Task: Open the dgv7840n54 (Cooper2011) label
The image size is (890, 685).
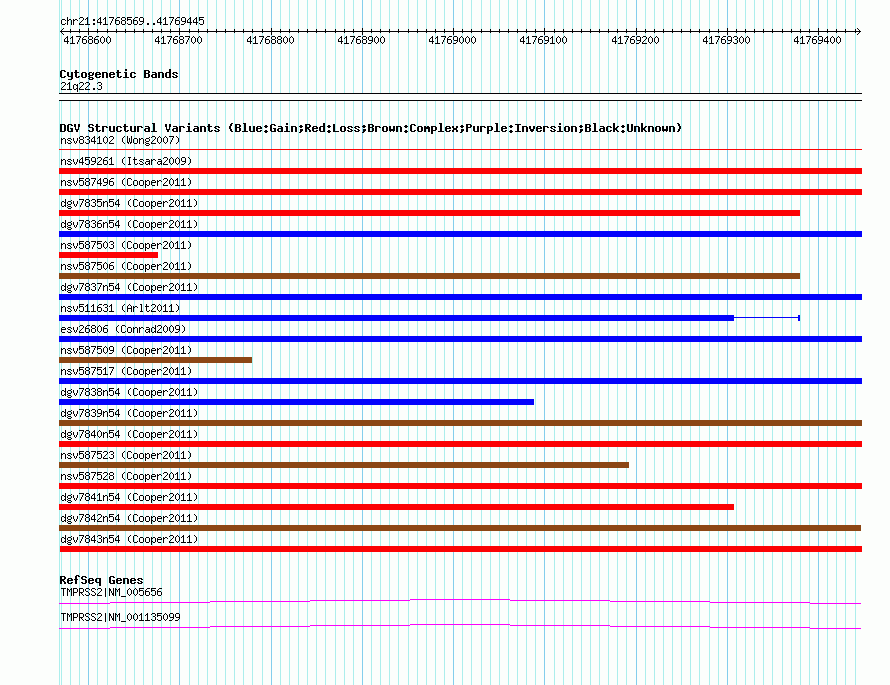Action: click(129, 434)
